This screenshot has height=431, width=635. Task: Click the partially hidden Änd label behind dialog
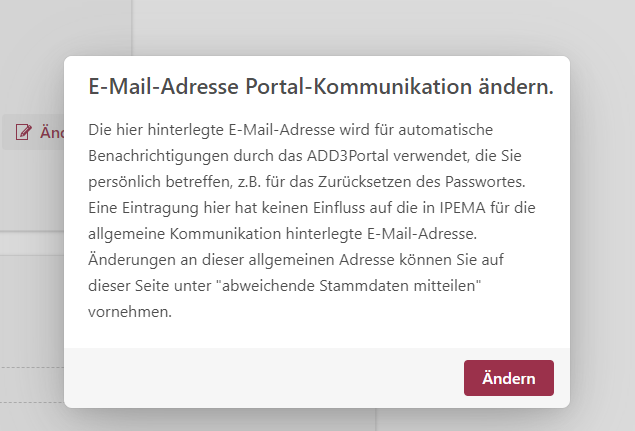(x=51, y=131)
